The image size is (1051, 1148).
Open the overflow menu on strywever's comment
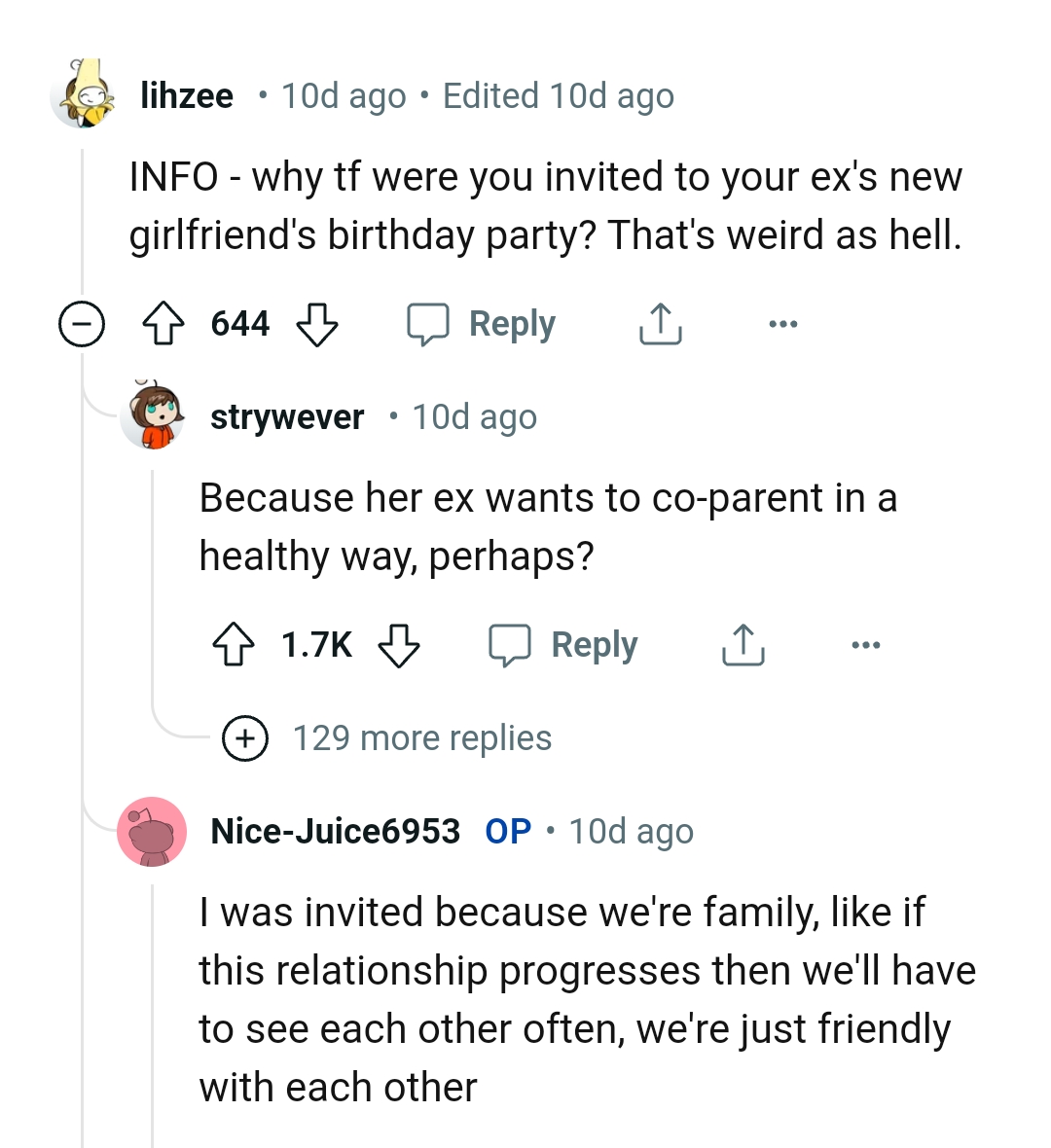(x=866, y=643)
